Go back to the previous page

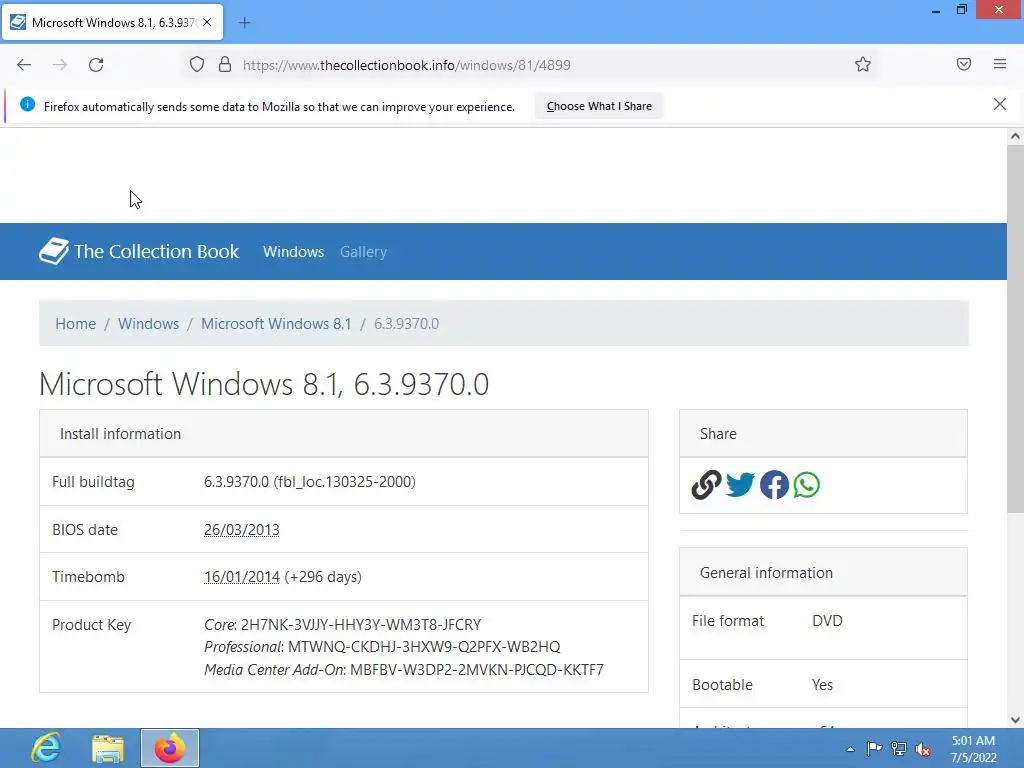[24, 65]
